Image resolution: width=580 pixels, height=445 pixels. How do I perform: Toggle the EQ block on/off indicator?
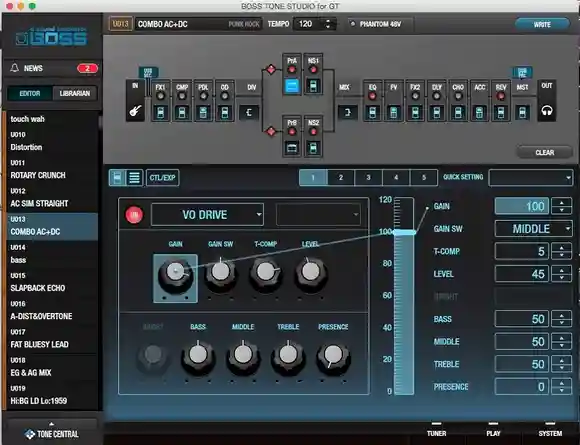click(372, 97)
